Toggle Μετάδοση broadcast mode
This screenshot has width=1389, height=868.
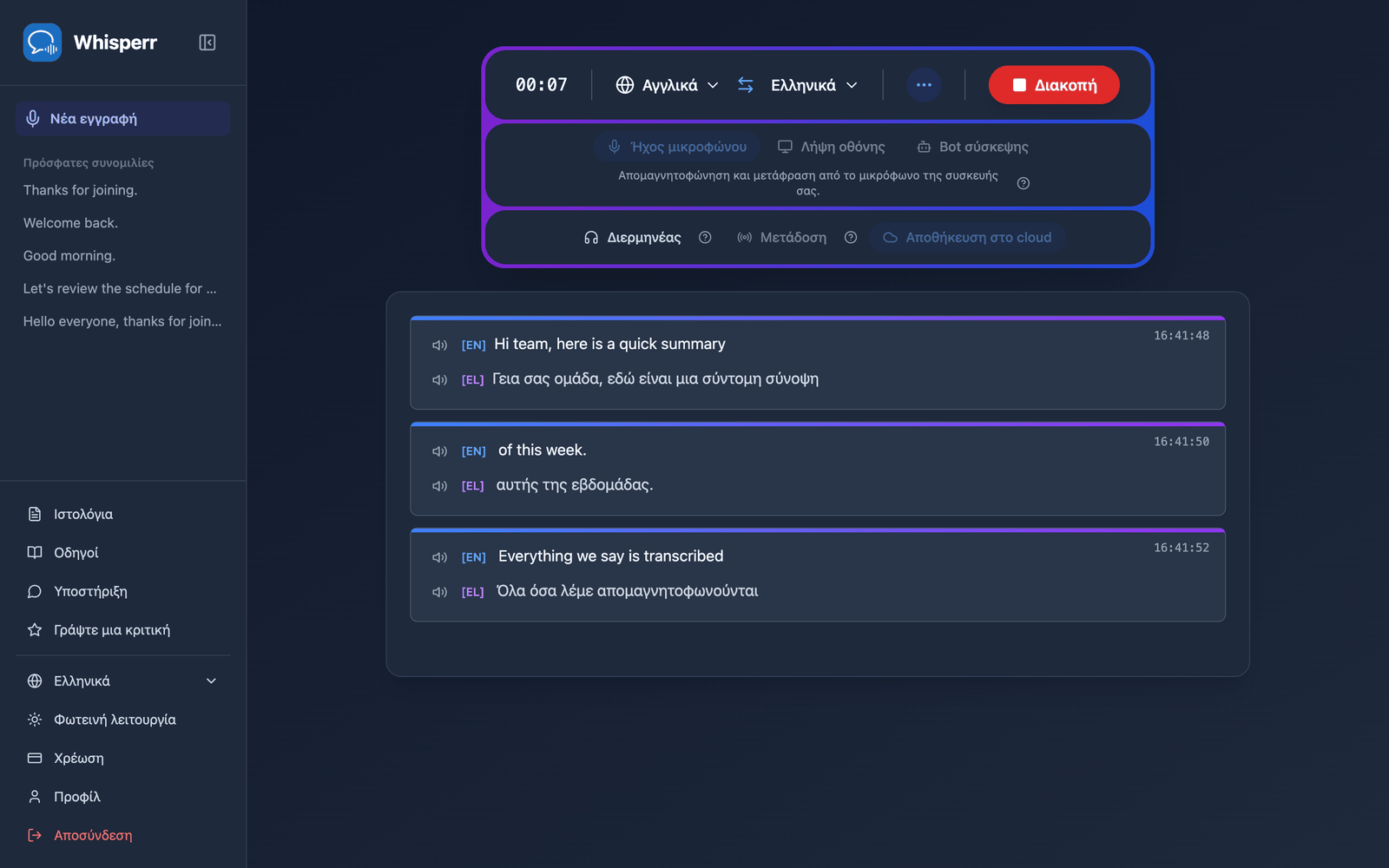781,238
